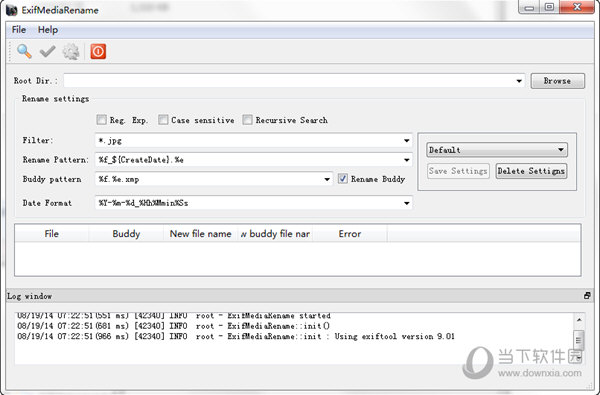
Task: Close the ExifMediaRename window
Action: pos(577,8)
